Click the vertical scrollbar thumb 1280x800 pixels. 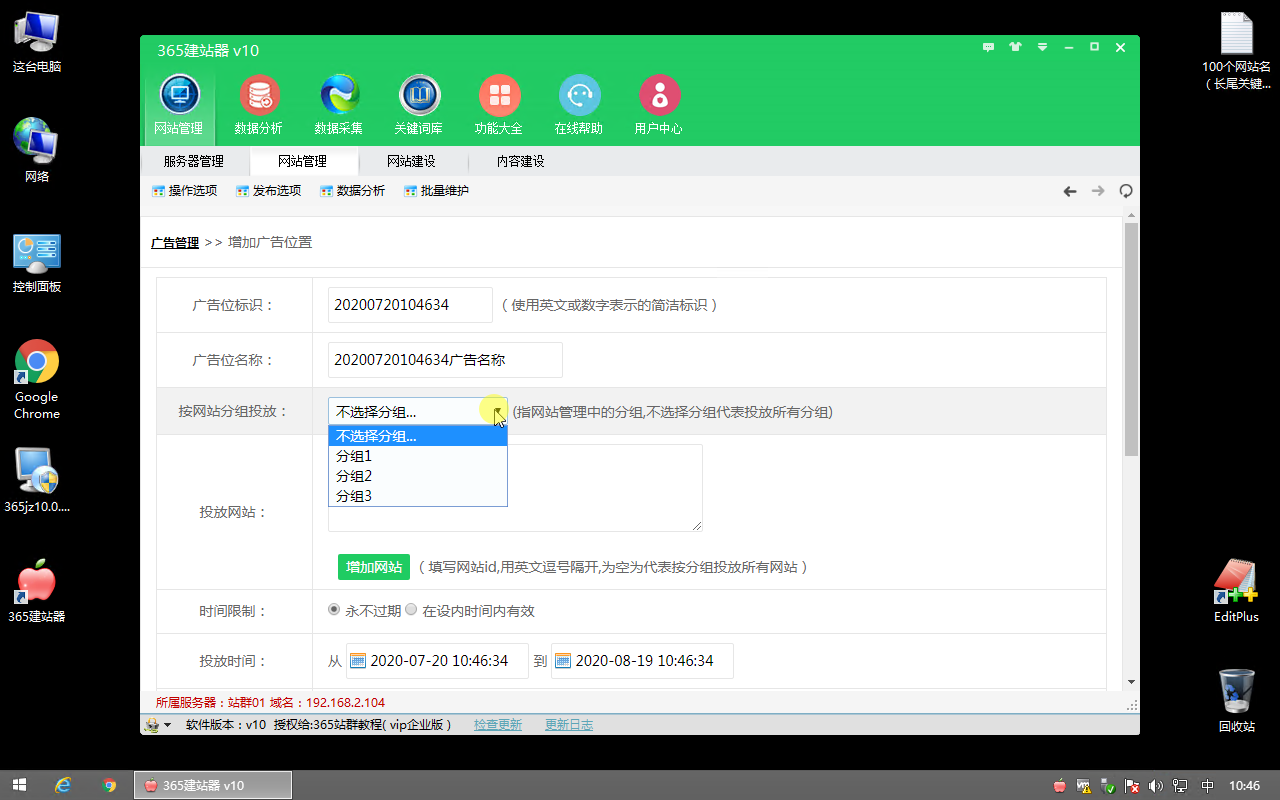1132,340
